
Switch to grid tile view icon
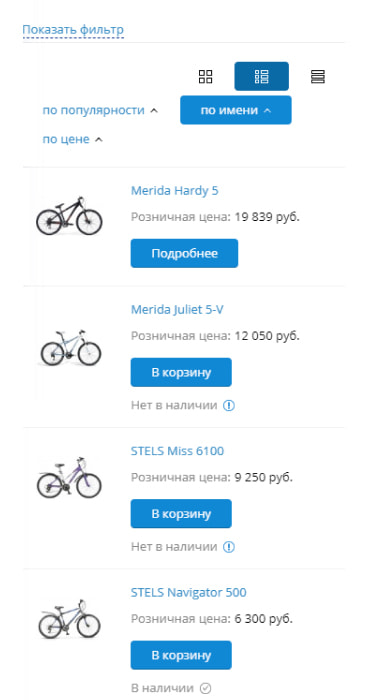[205, 76]
